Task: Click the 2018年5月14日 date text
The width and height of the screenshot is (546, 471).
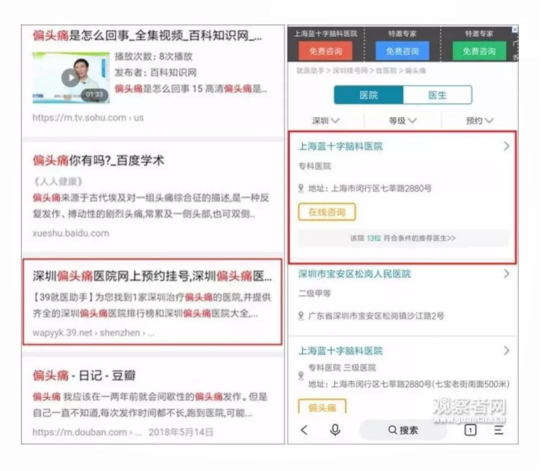Action: point(181,432)
